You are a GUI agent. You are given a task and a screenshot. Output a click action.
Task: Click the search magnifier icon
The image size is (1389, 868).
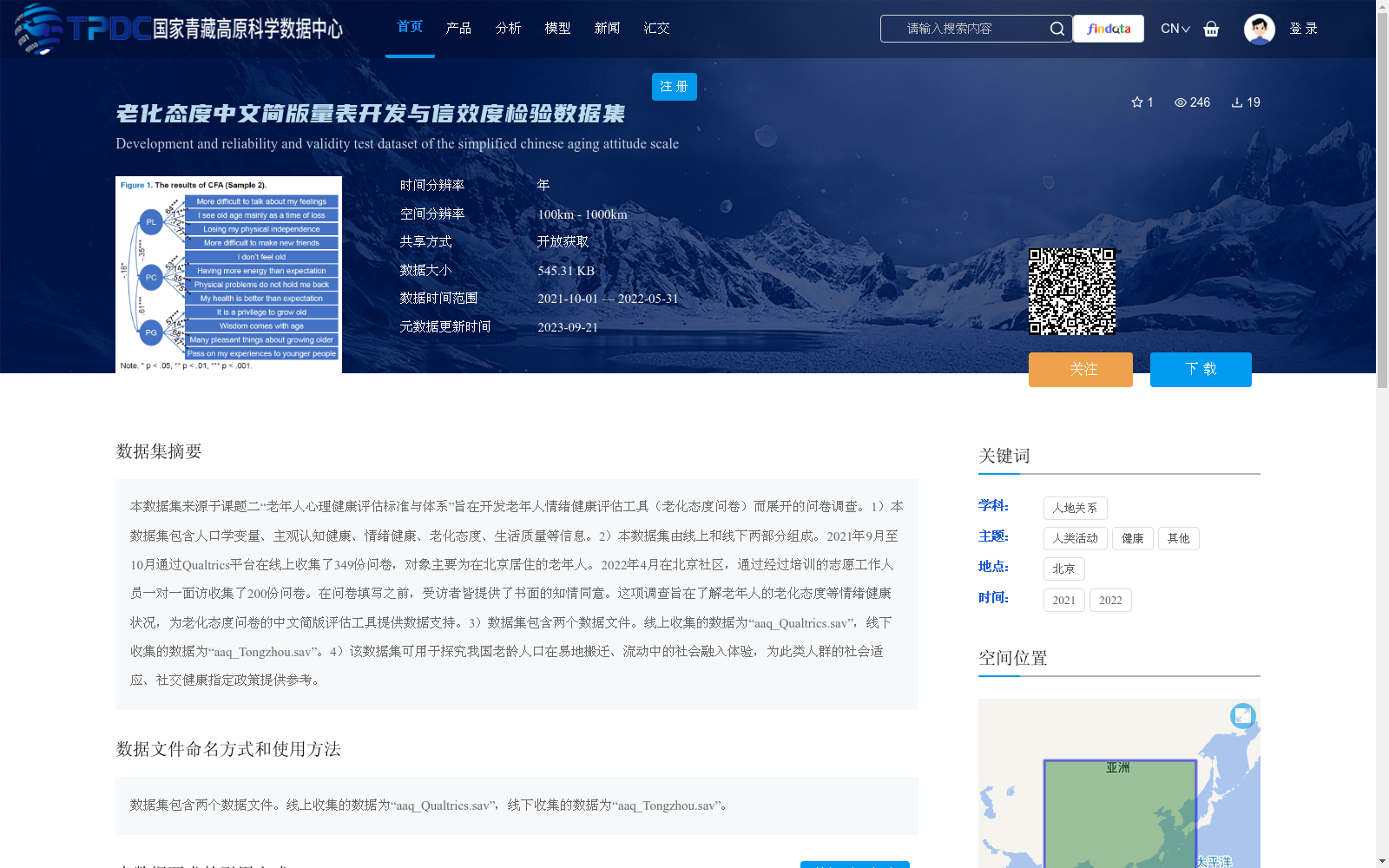pos(1057,29)
